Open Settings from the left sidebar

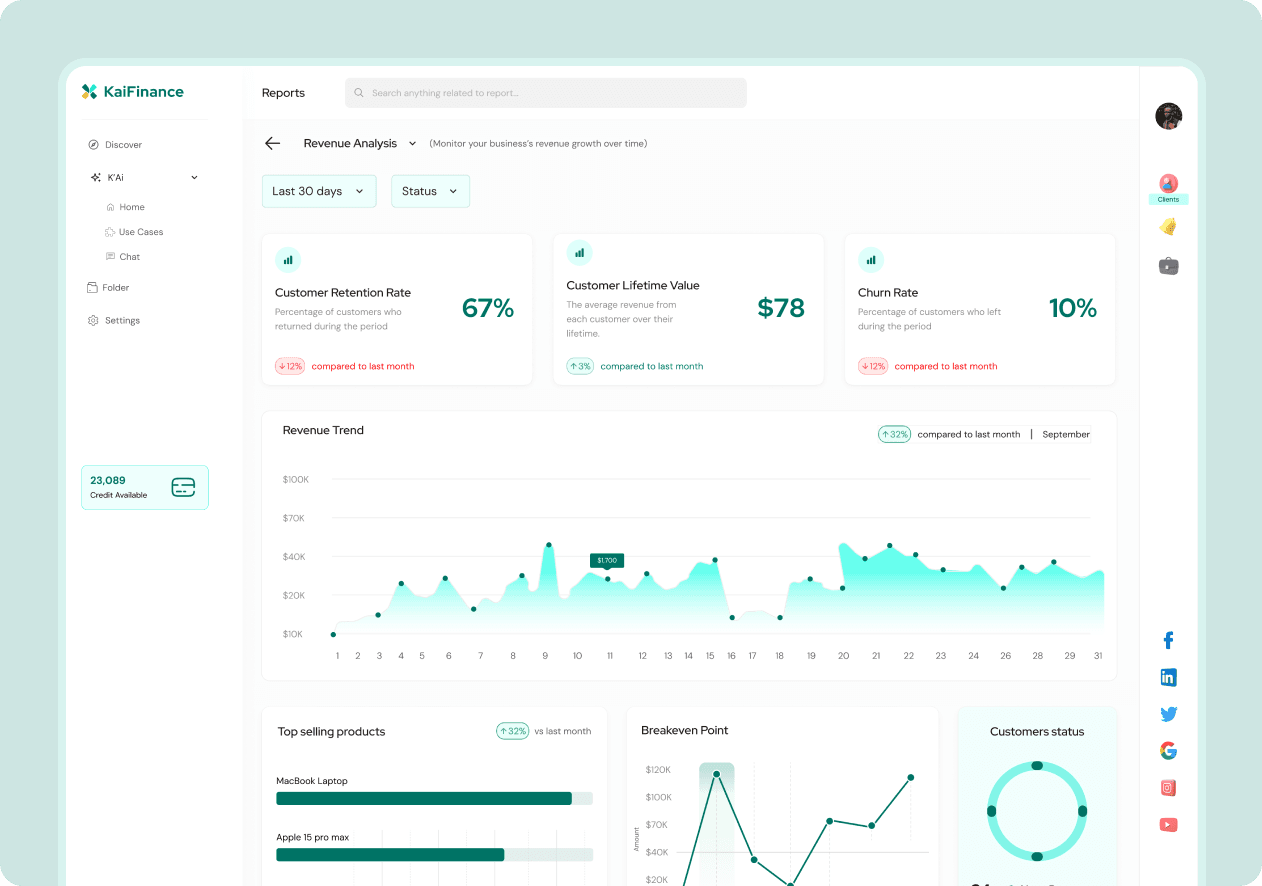(x=122, y=321)
